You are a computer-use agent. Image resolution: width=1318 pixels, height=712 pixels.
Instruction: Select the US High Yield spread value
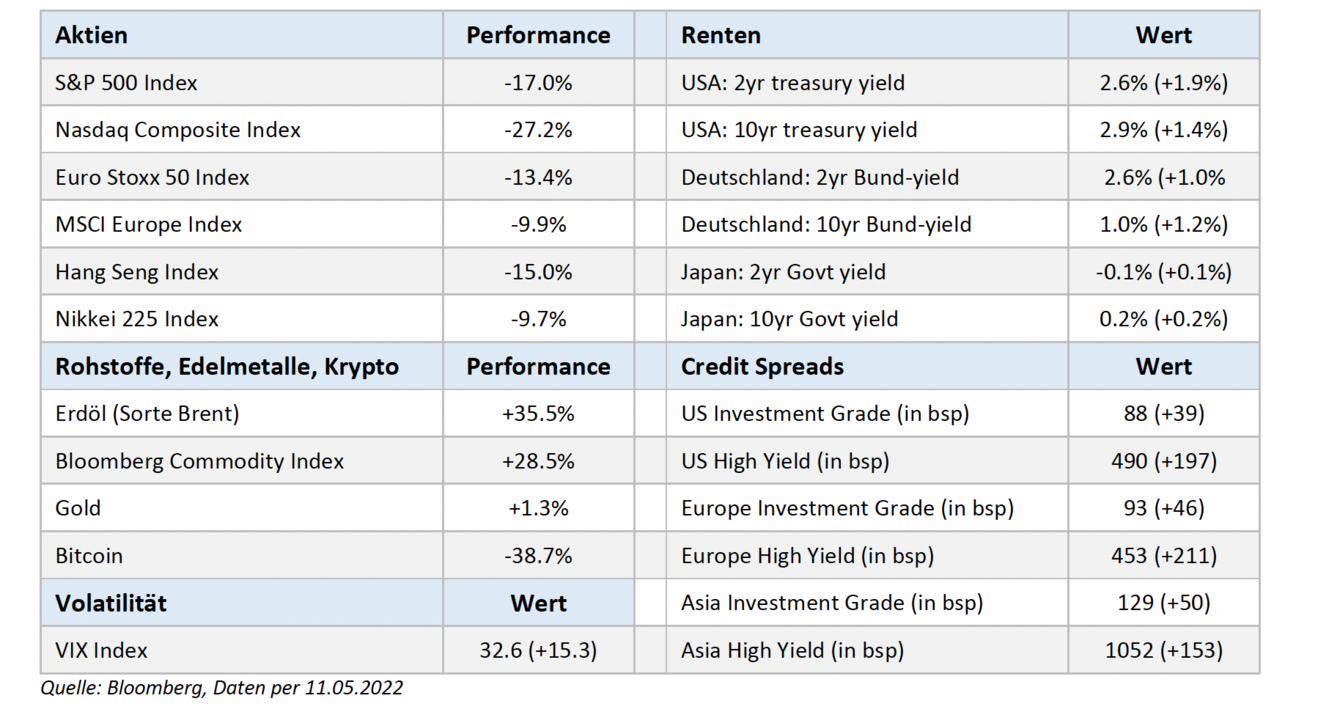pyautogui.click(x=1163, y=461)
